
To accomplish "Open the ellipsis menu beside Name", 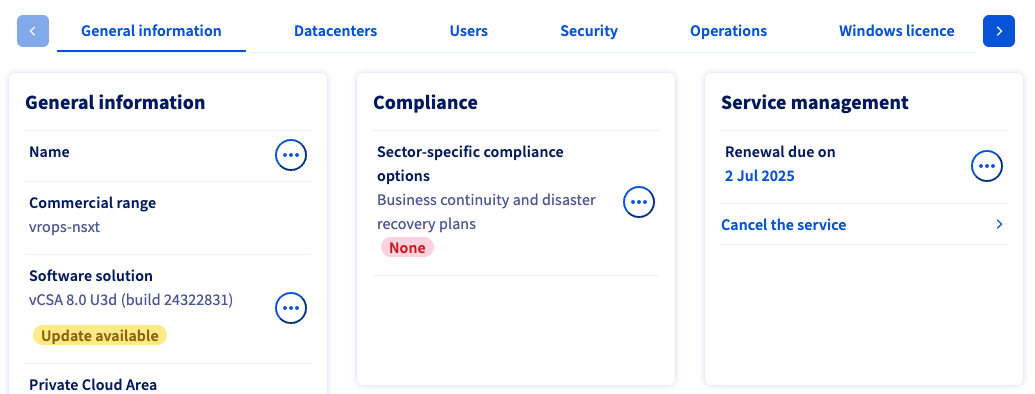I will [x=291, y=155].
